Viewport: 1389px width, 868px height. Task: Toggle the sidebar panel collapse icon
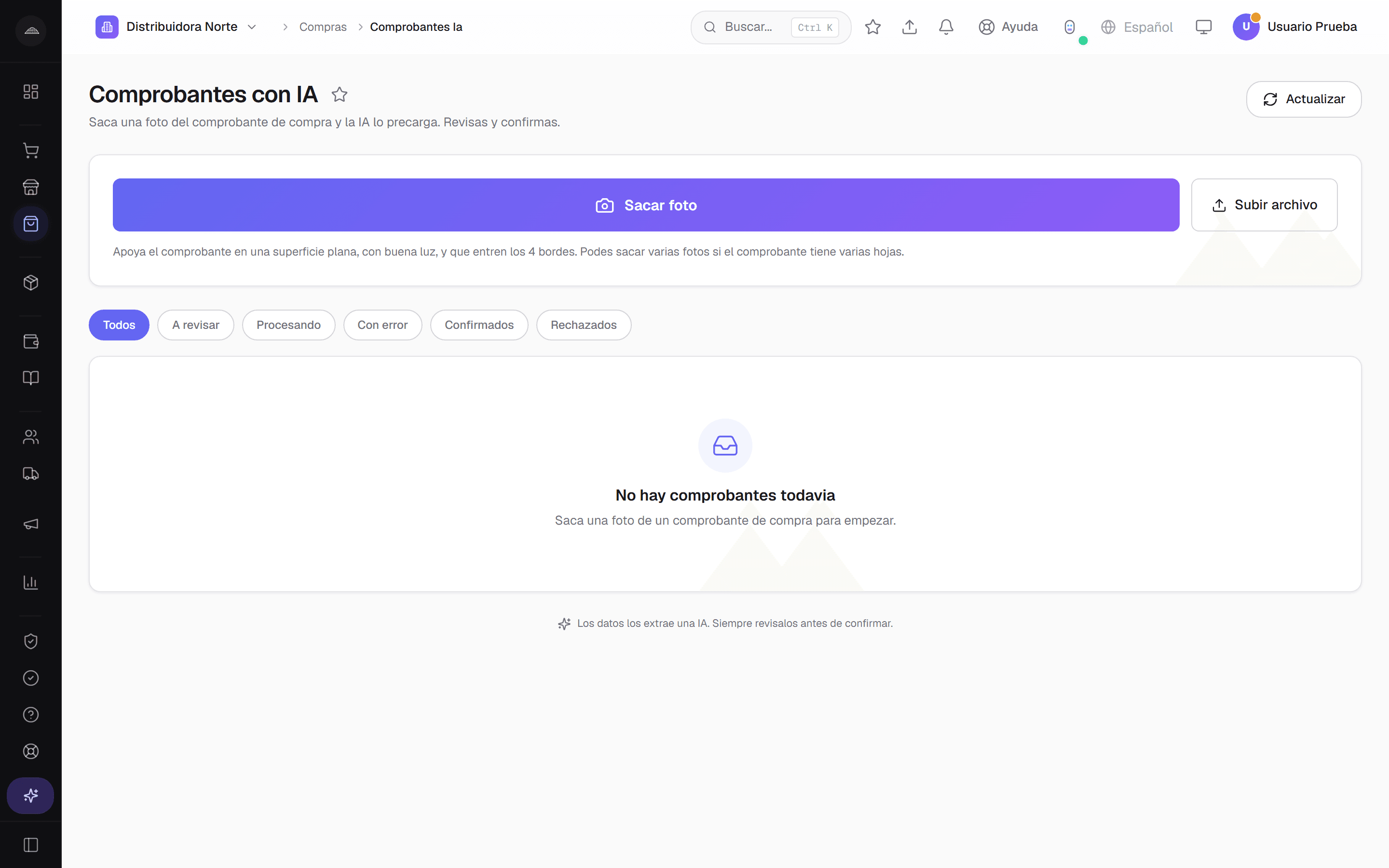coord(30,845)
